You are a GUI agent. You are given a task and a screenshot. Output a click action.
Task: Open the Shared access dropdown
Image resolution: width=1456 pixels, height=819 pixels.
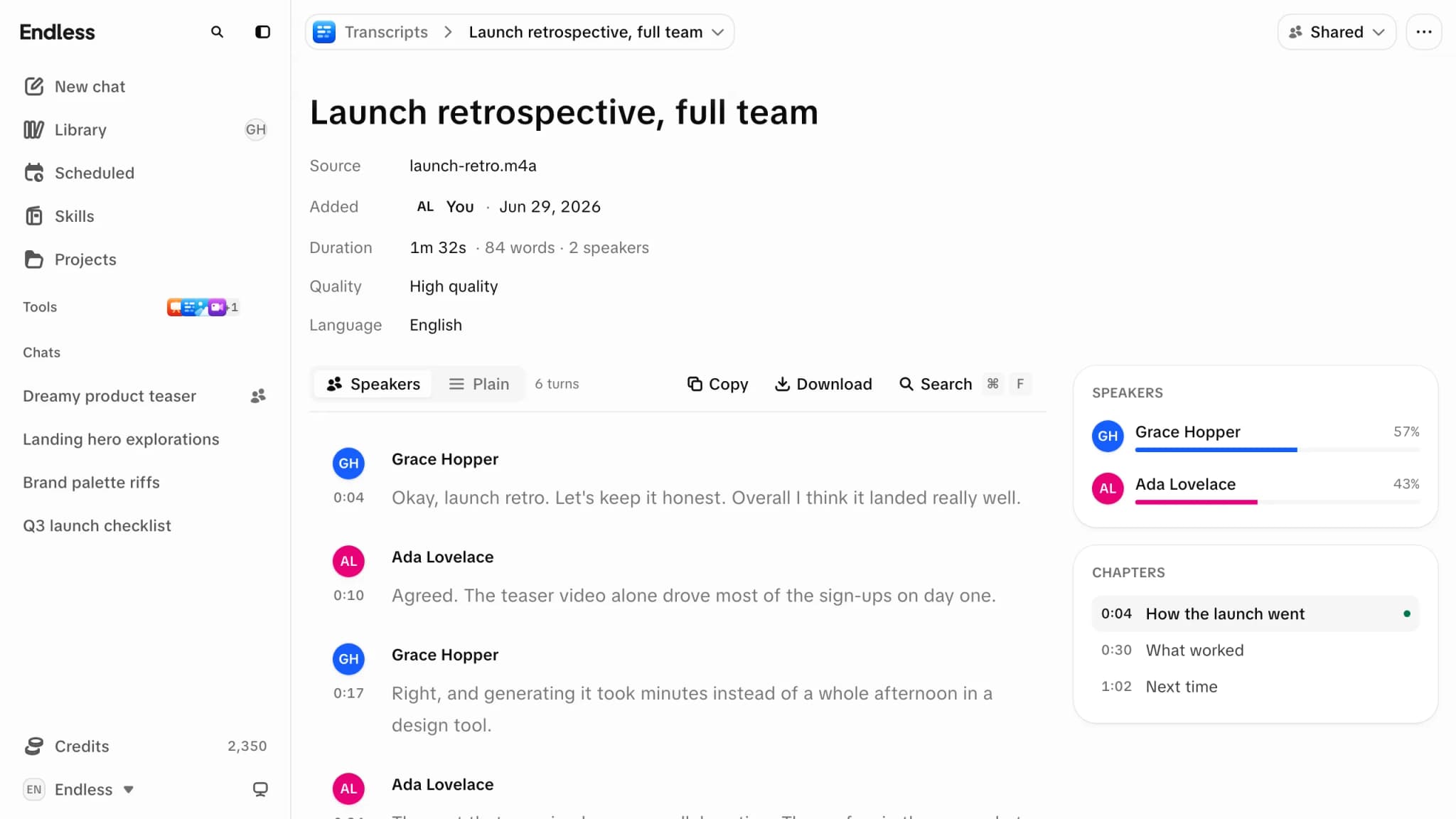coord(1337,32)
